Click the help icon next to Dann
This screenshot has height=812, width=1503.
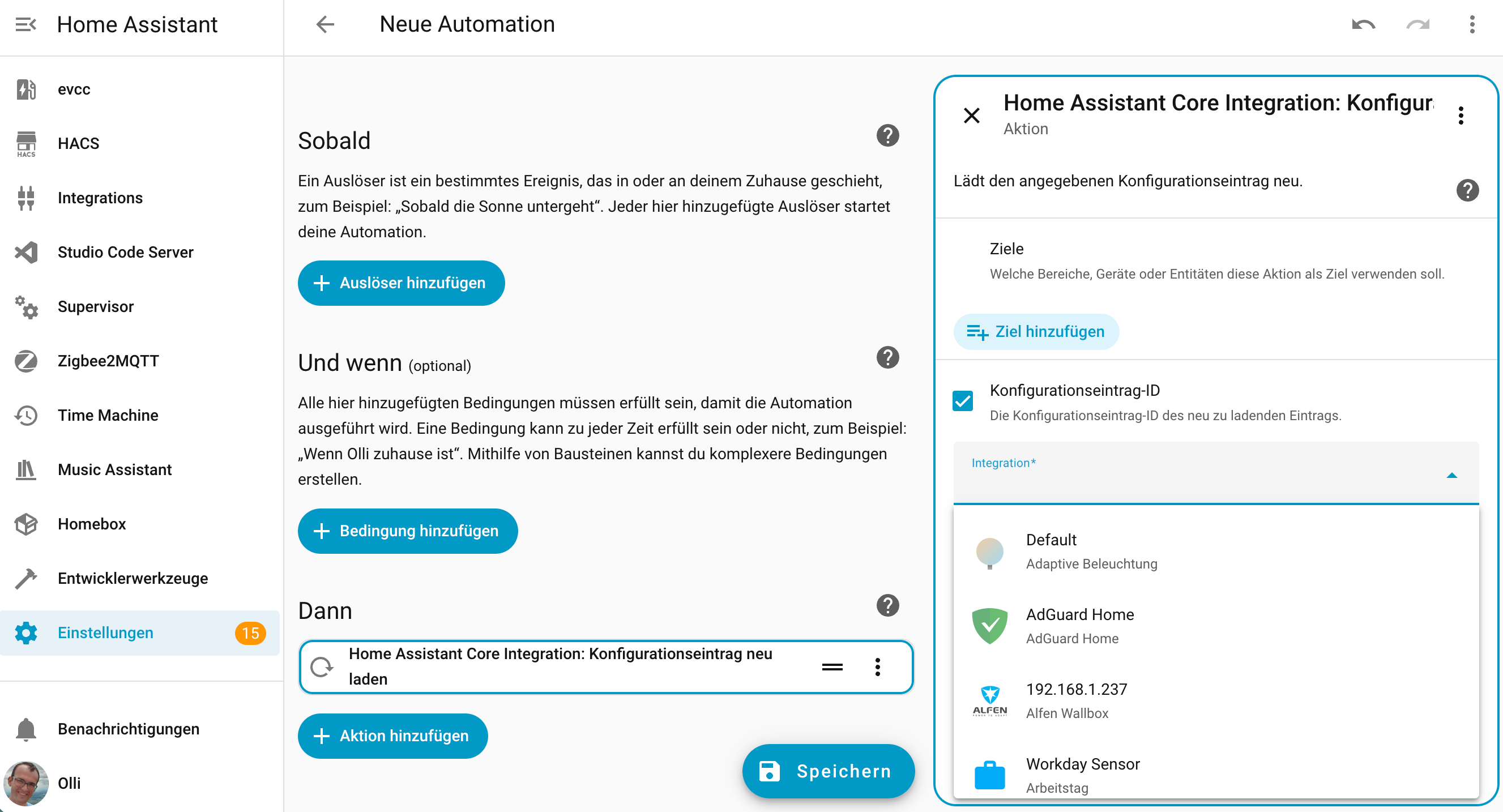click(x=887, y=605)
